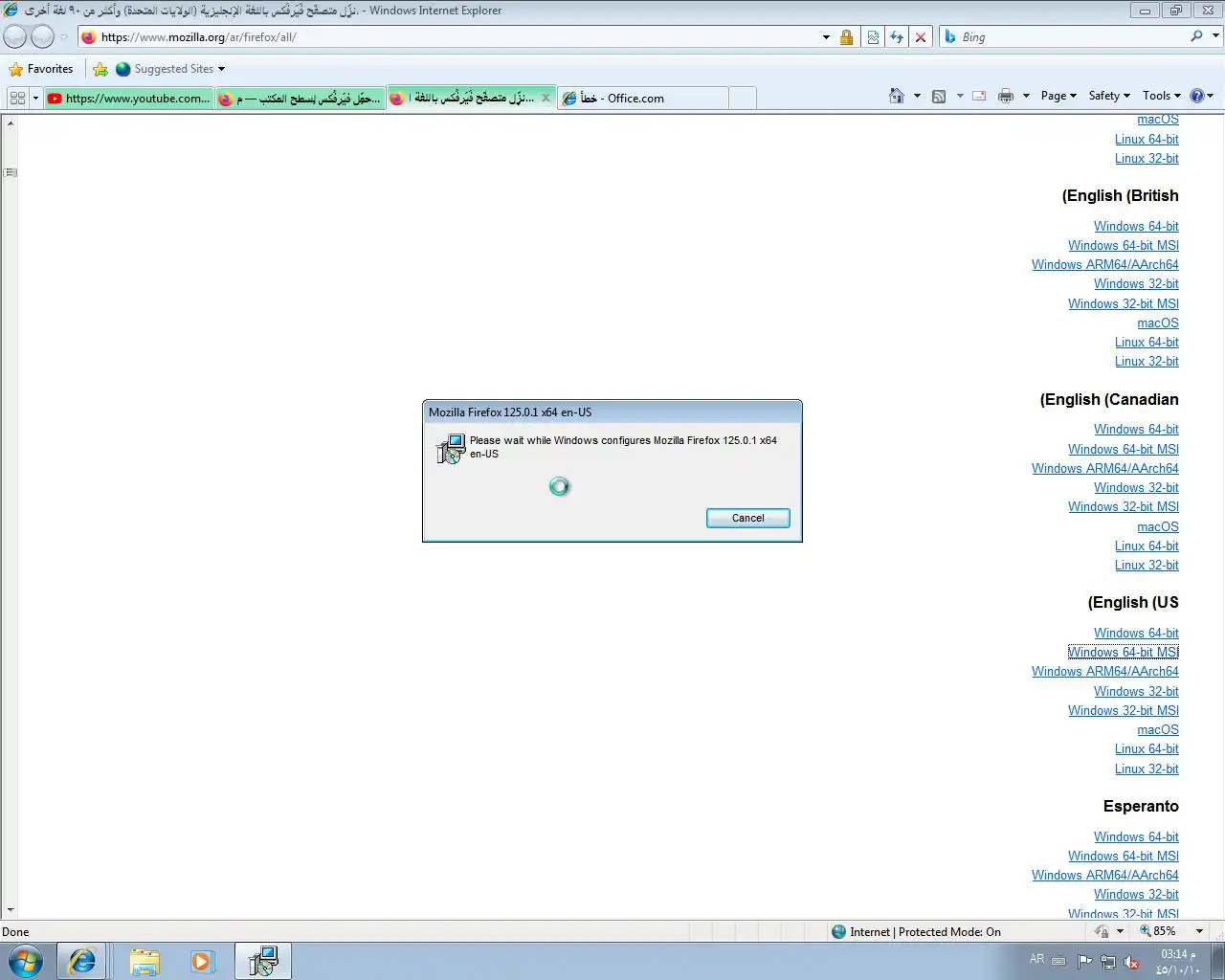Open the Quick Tabs grid icon
The width and height of the screenshot is (1225, 980).
tap(17, 98)
